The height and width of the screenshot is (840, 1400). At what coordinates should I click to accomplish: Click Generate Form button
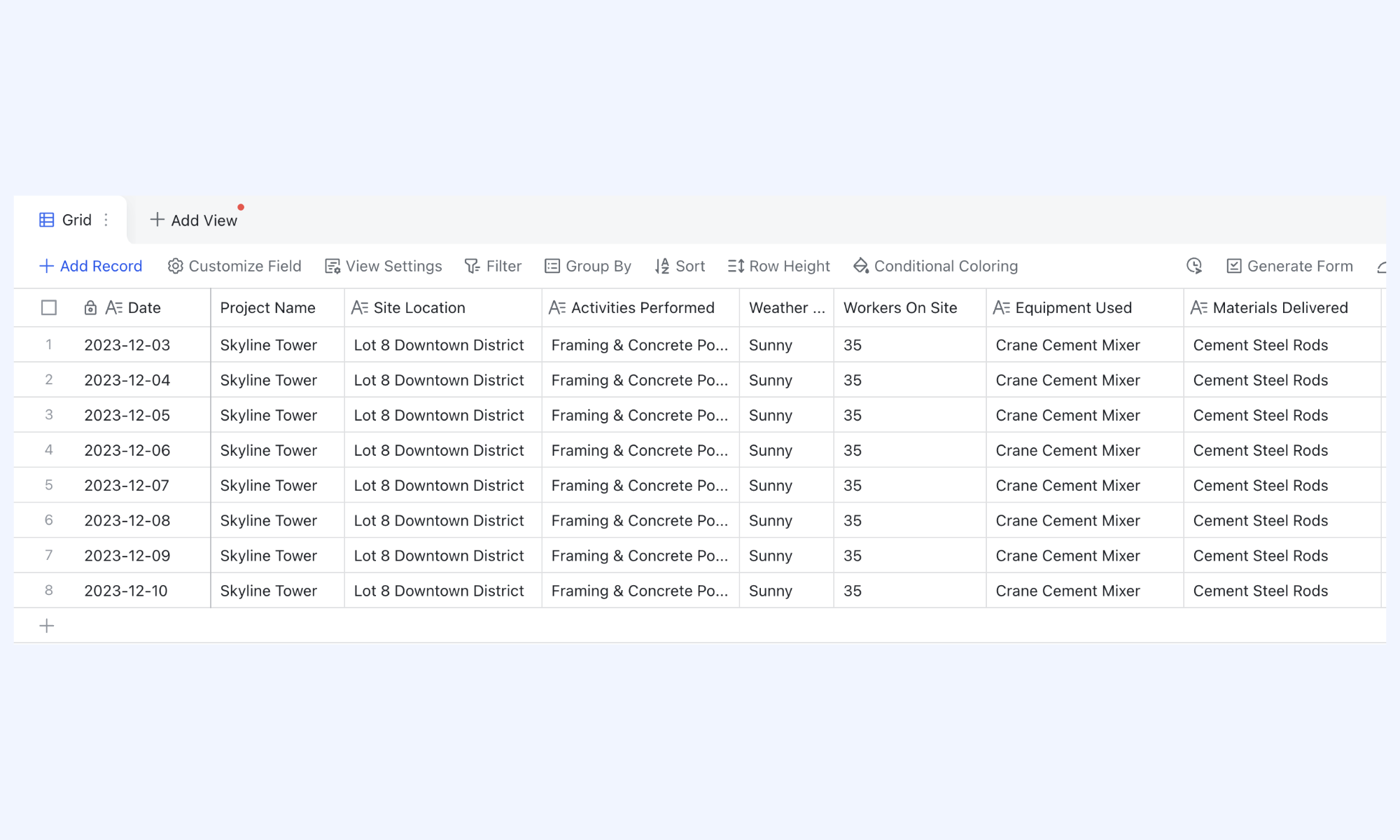click(x=1290, y=266)
